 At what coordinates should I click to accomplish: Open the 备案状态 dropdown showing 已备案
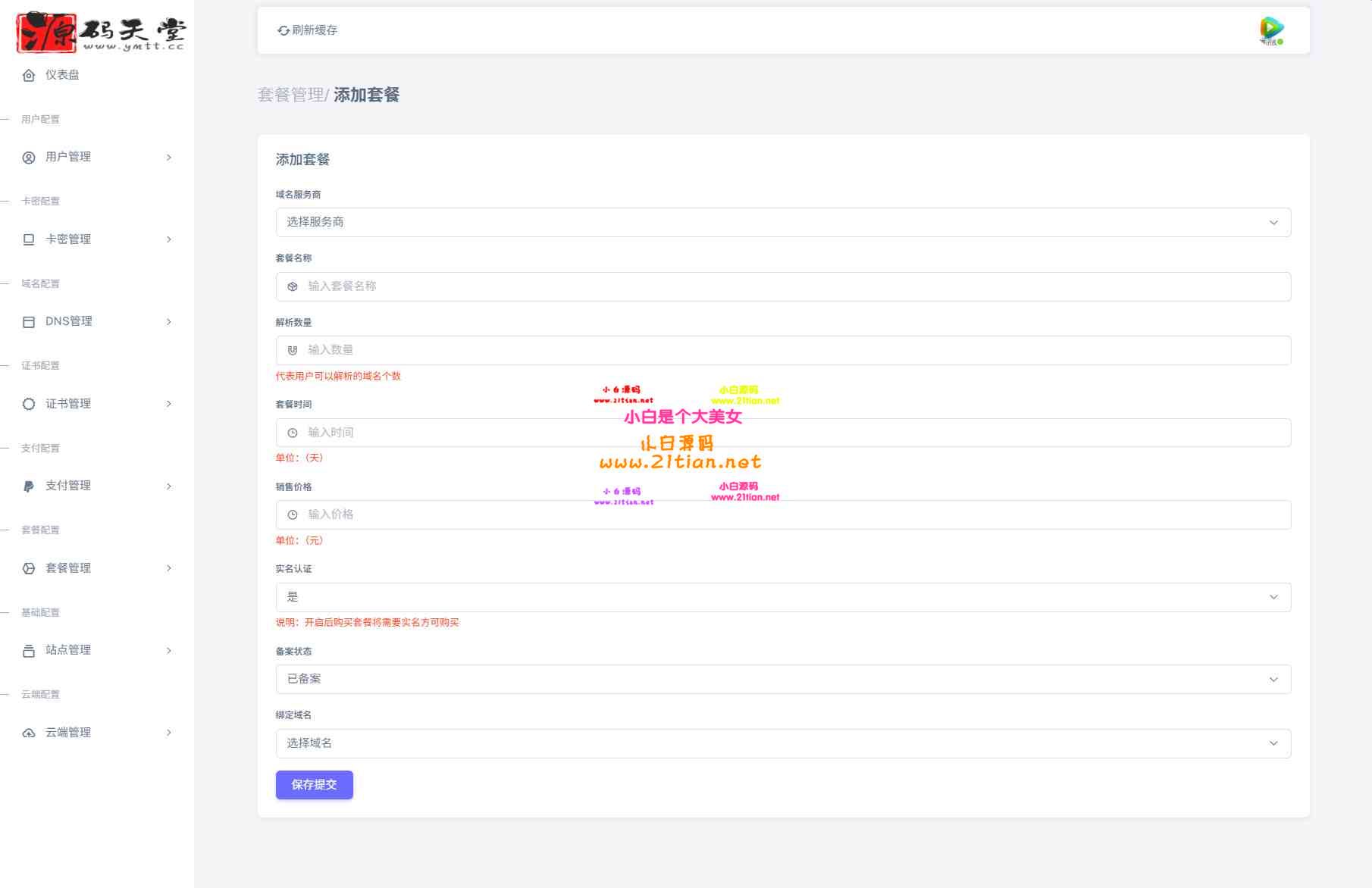click(782, 680)
